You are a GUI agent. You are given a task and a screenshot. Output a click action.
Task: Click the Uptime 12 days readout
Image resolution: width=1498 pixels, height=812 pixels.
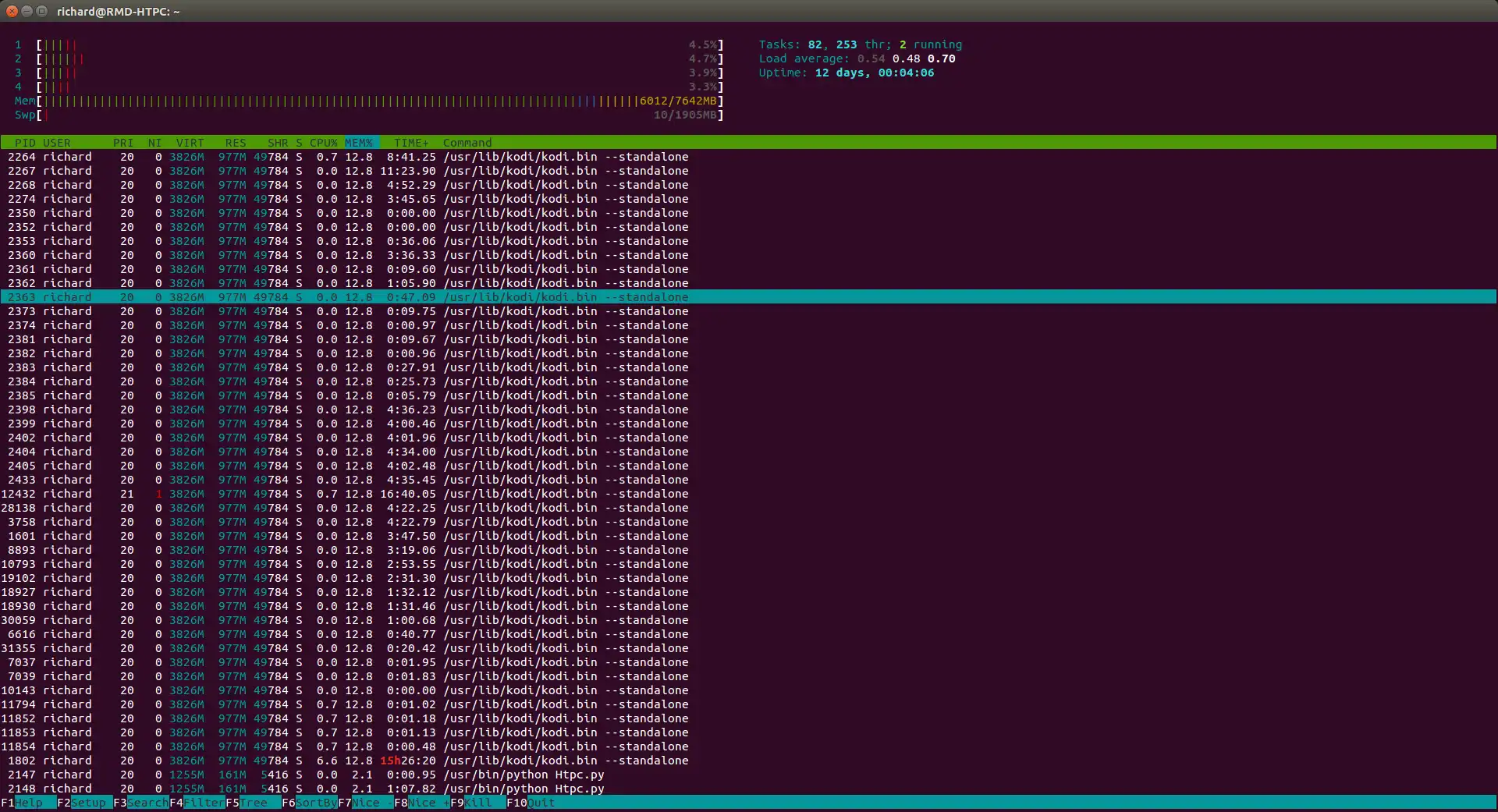[846, 73]
